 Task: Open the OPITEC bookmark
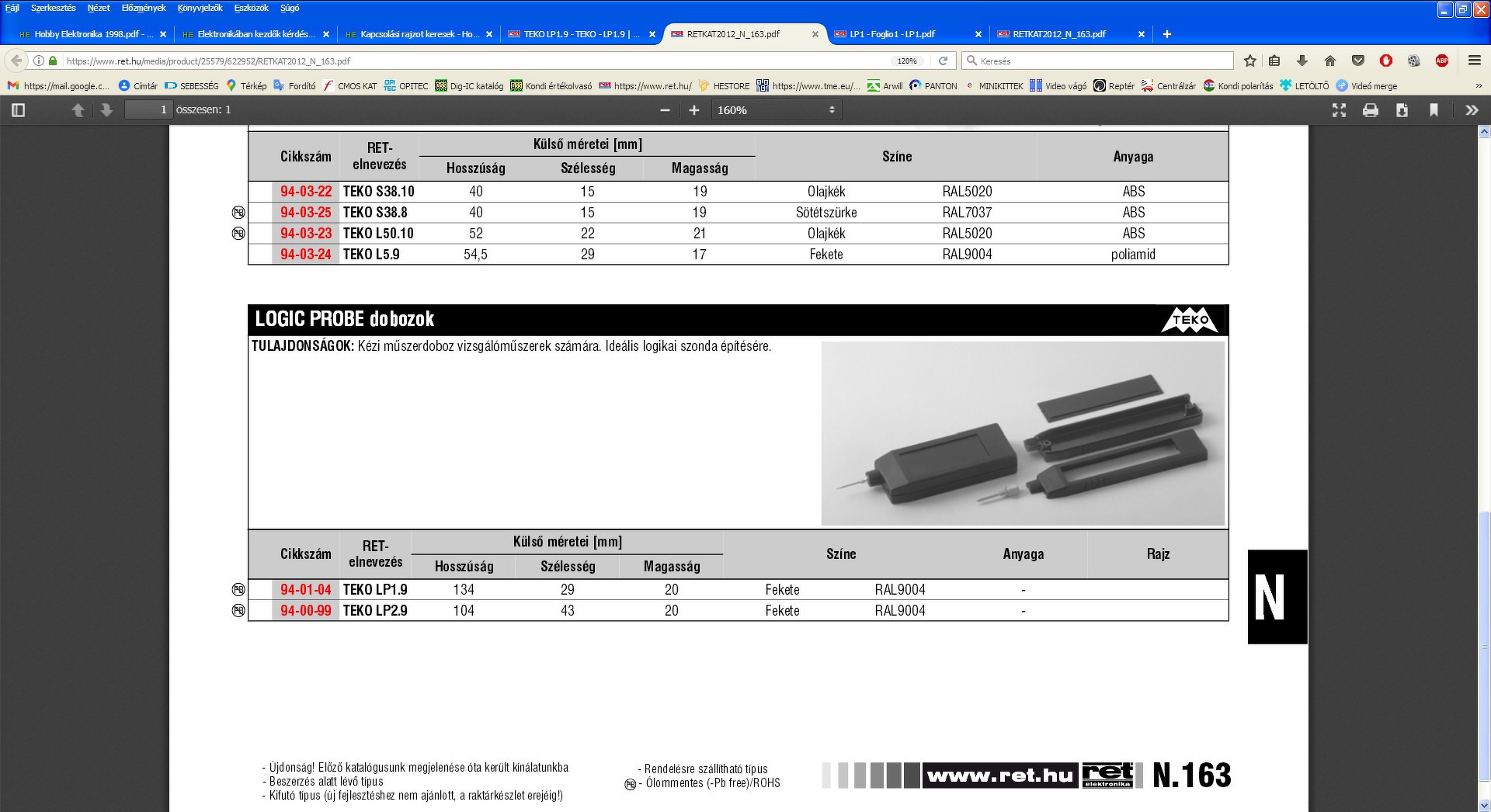pyautogui.click(x=406, y=86)
